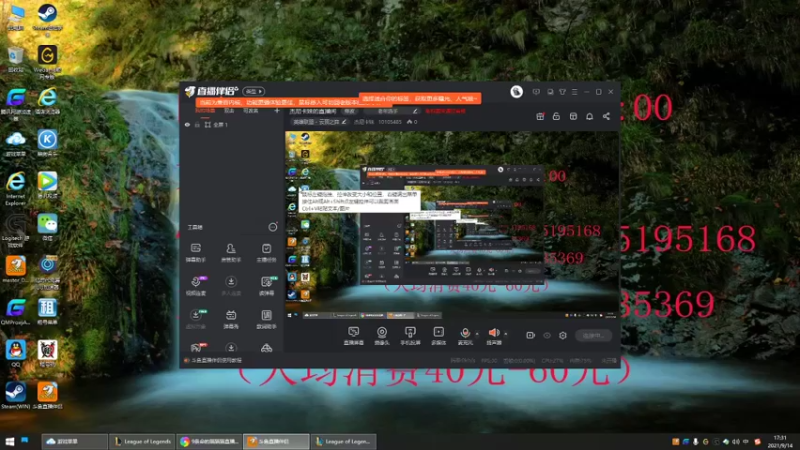Click the live streaming status button
Image resolution: width=800 pixels, height=450 pixels.
pos(593,335)
